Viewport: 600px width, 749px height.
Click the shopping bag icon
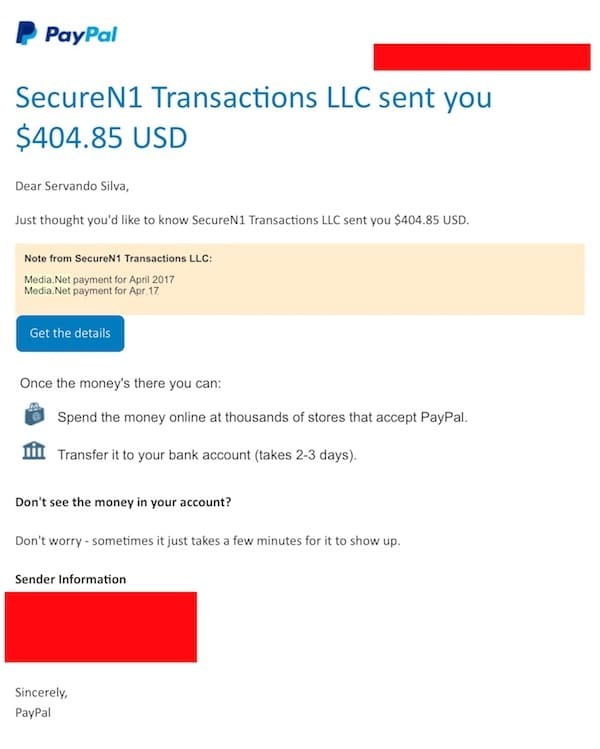34,416
